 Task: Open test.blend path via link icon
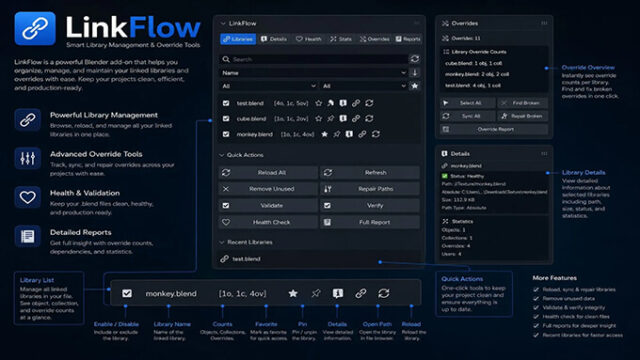356,103
